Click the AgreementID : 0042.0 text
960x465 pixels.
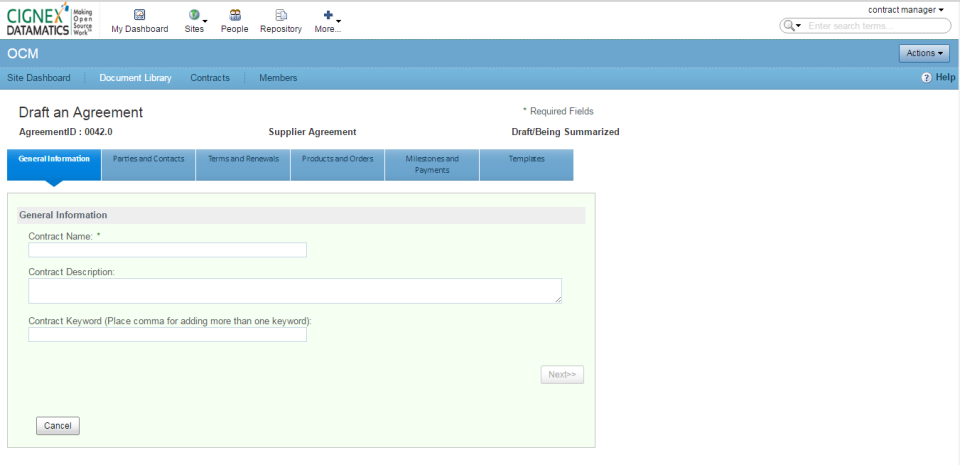pyautogui.click(x=66, y=132)
